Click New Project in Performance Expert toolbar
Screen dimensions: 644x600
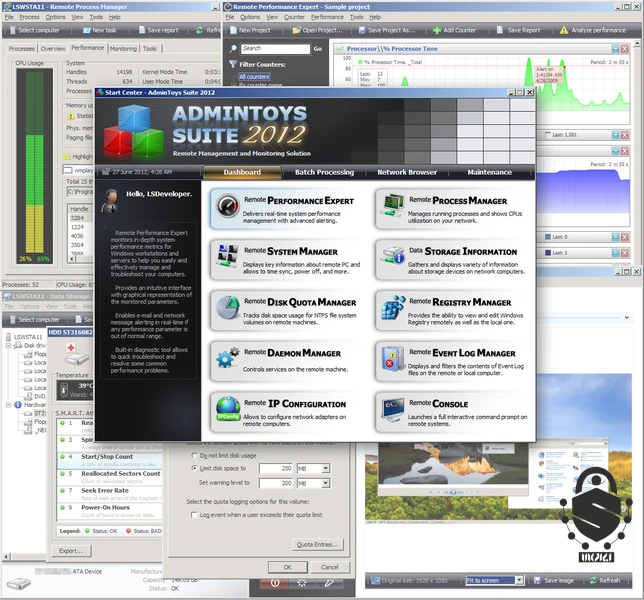pyautogui.click(x=250, y=30)
